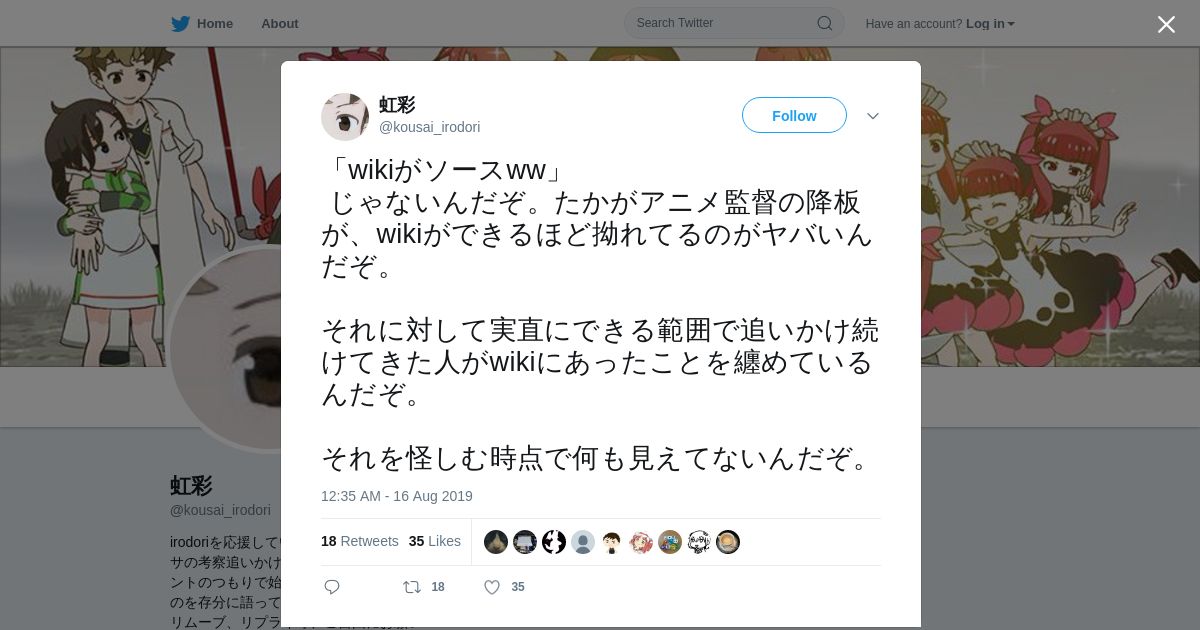1200x630 pixels.
Task: Open the tweet author's avatar picture
Action: [345, 117]
